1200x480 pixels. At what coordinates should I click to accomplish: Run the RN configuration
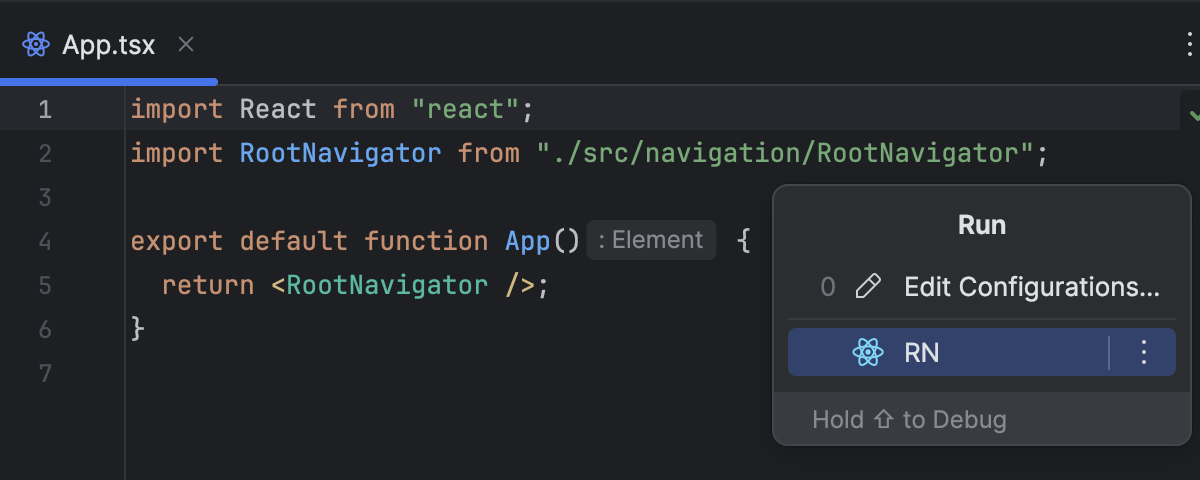[x=921, y=352]
